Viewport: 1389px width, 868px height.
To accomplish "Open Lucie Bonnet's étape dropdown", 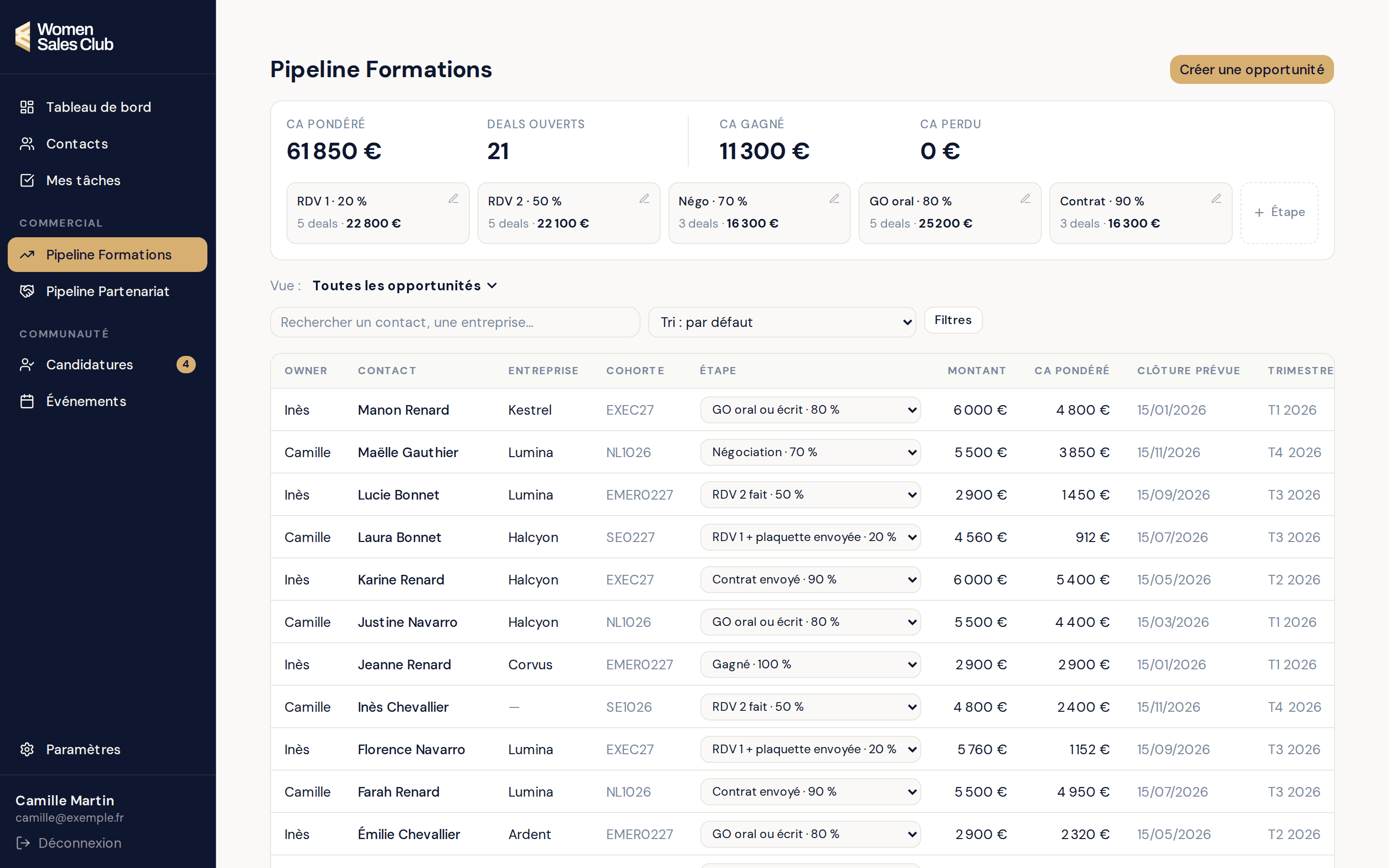I will pyautogui.click(x=810, y=495).
